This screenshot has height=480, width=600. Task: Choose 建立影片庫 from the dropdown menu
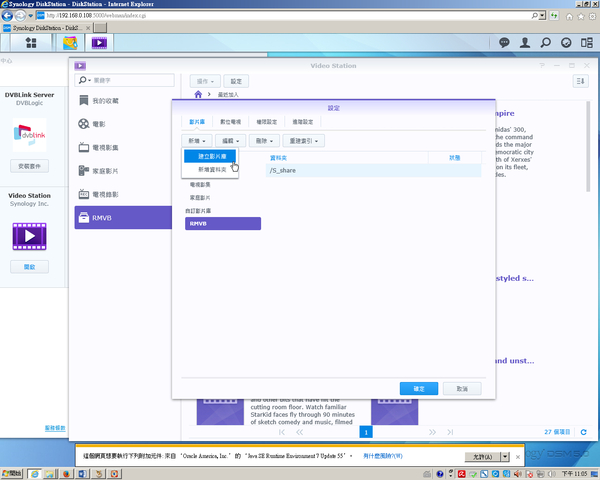[x=211, y=157]
